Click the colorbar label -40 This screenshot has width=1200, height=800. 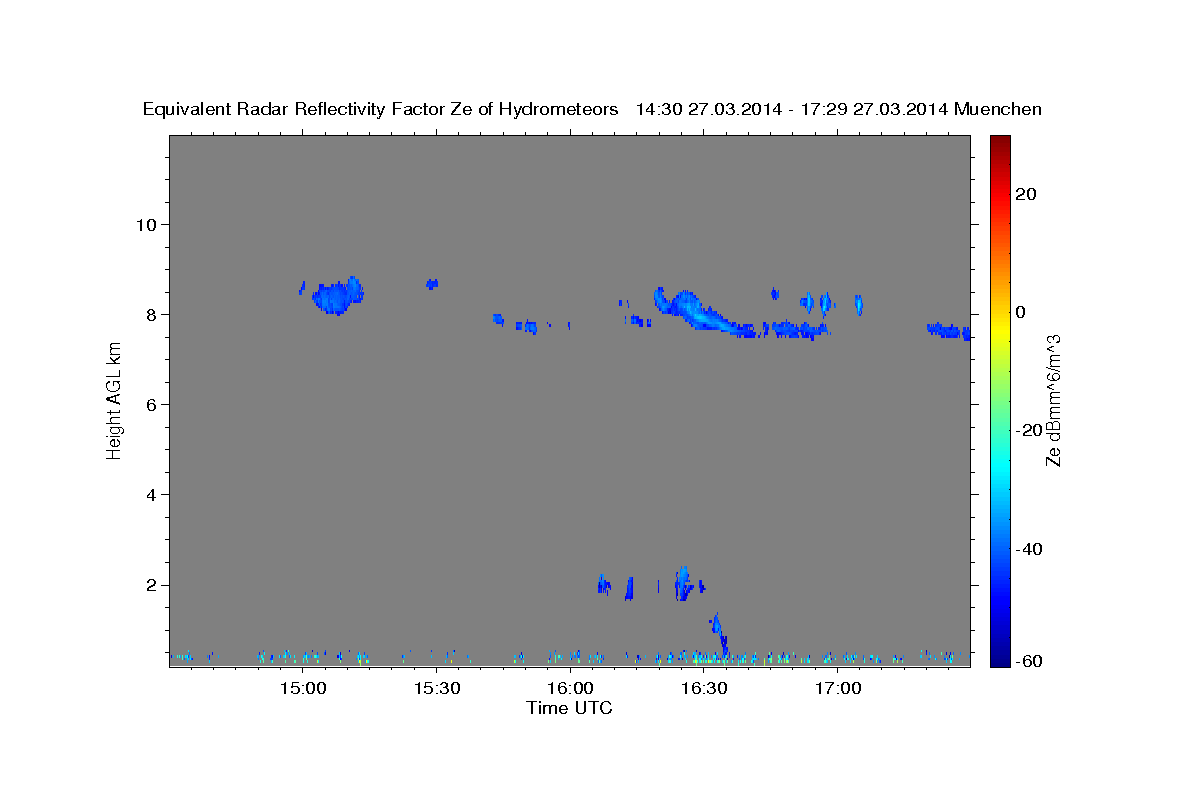1029,548
